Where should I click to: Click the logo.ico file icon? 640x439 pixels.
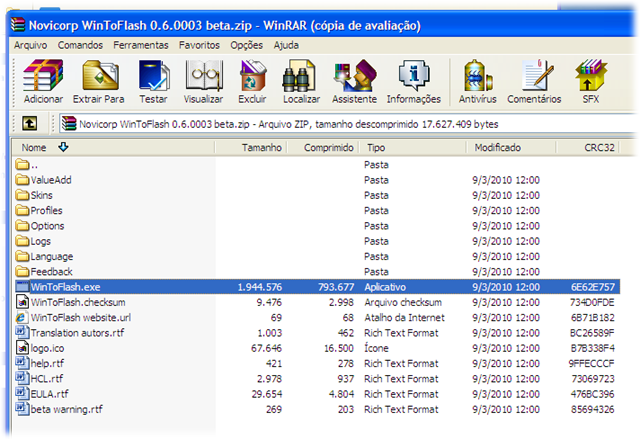22,348
